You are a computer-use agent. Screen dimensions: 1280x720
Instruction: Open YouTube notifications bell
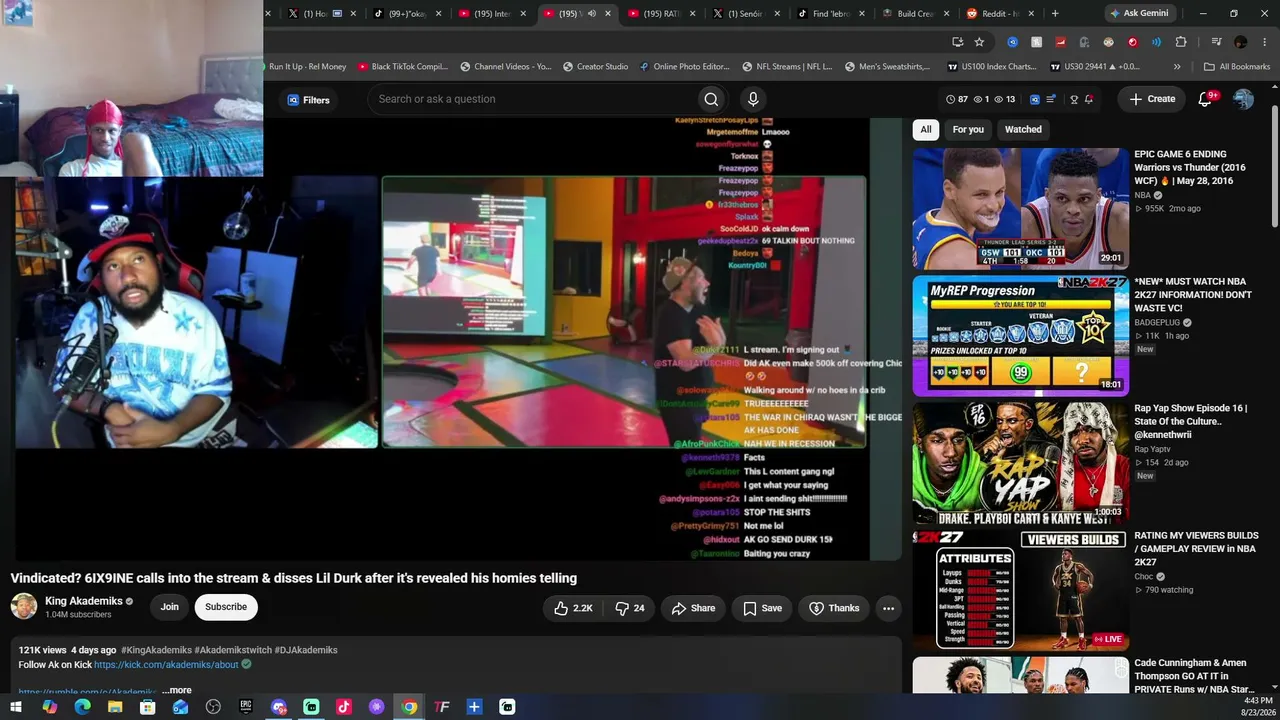tap(1206, 99)
